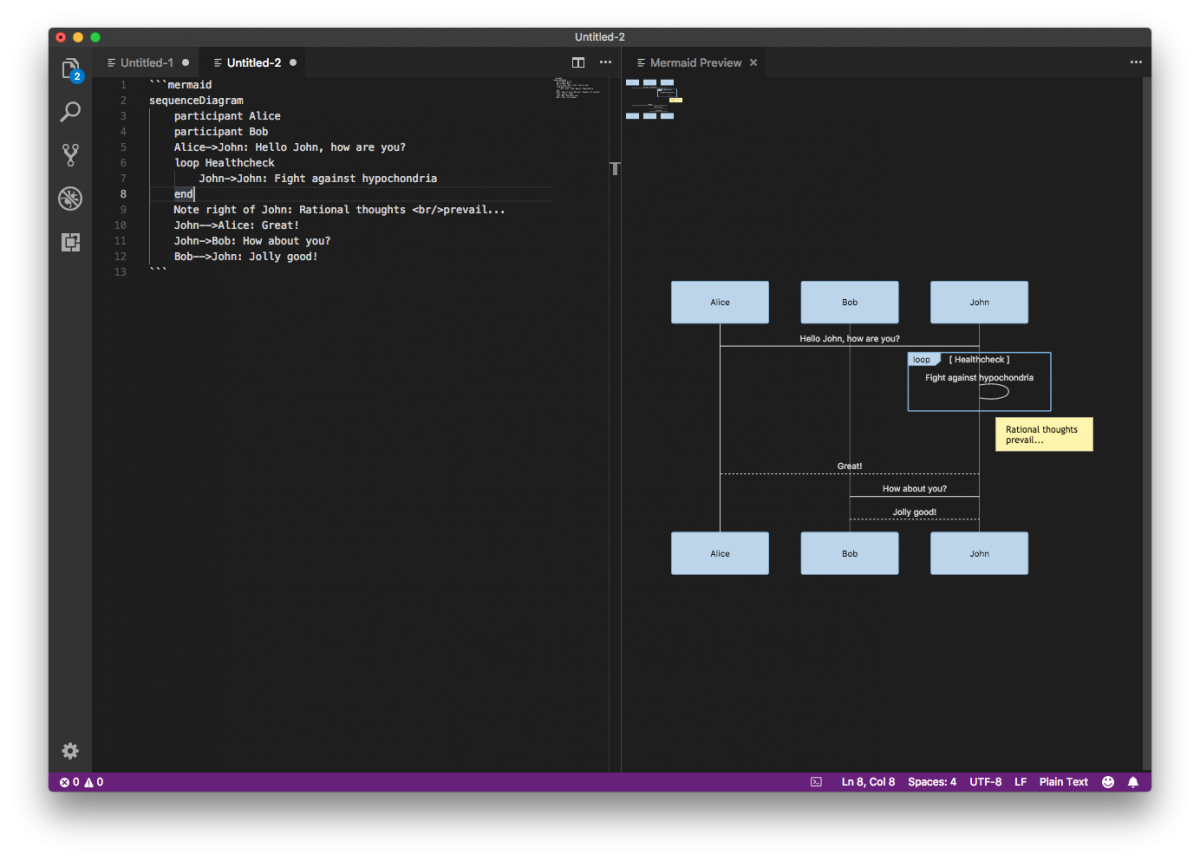Viewport: 1200px width, 861px height.
Task: Click the errors and warnings count
Action: [81, 782]
